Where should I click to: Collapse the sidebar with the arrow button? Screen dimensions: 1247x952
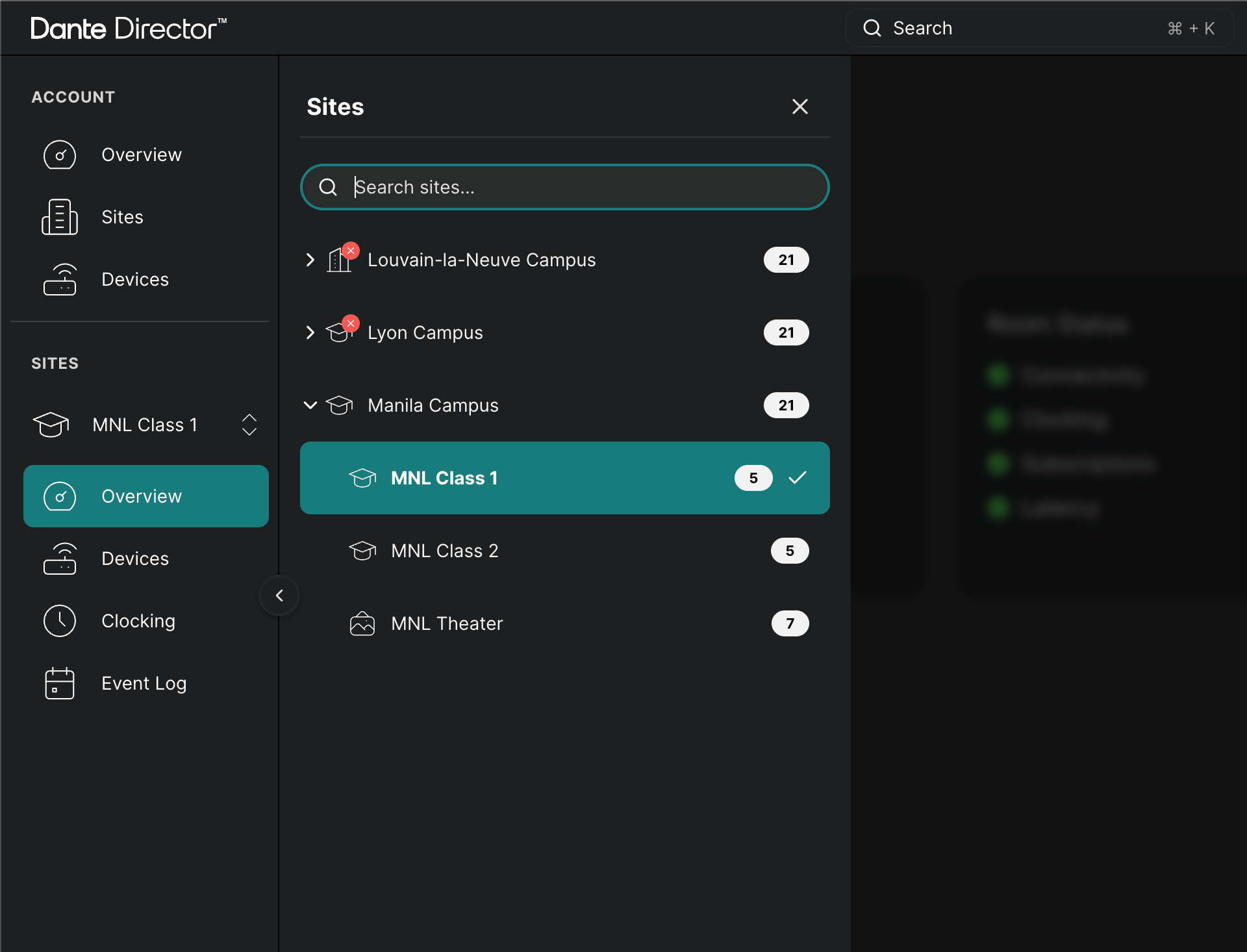click(x=279, y=595)
